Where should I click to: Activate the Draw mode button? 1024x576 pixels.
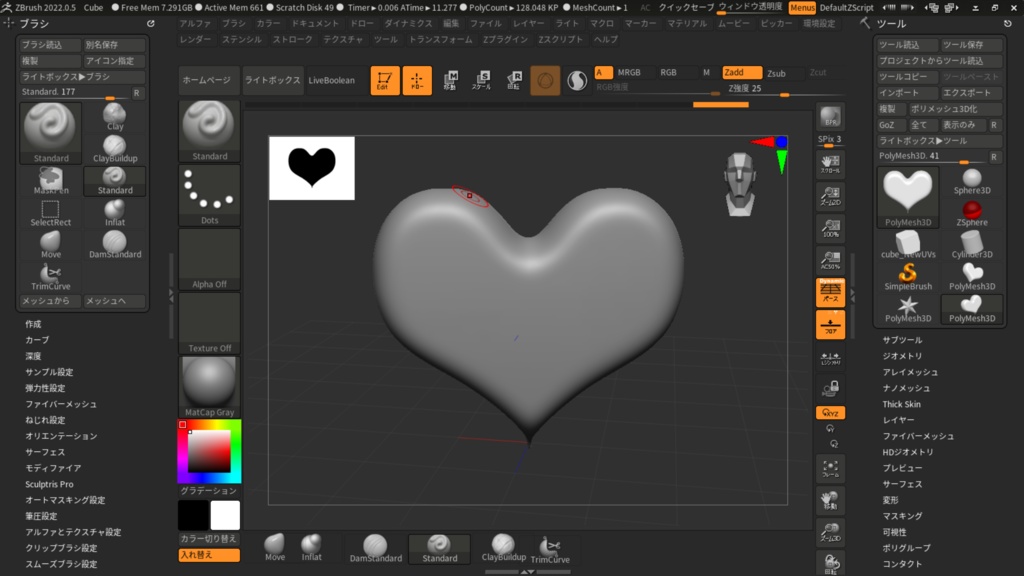coord(417,80)
